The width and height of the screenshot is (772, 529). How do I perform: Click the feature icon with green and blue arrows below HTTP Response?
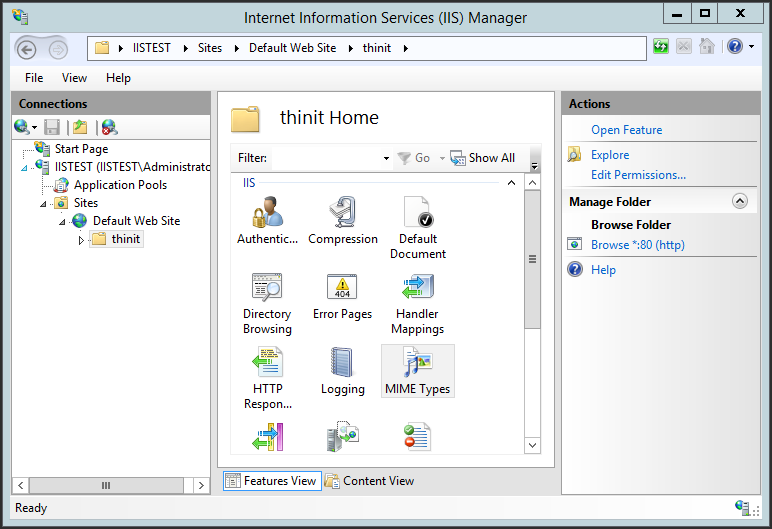click(267, 436)
